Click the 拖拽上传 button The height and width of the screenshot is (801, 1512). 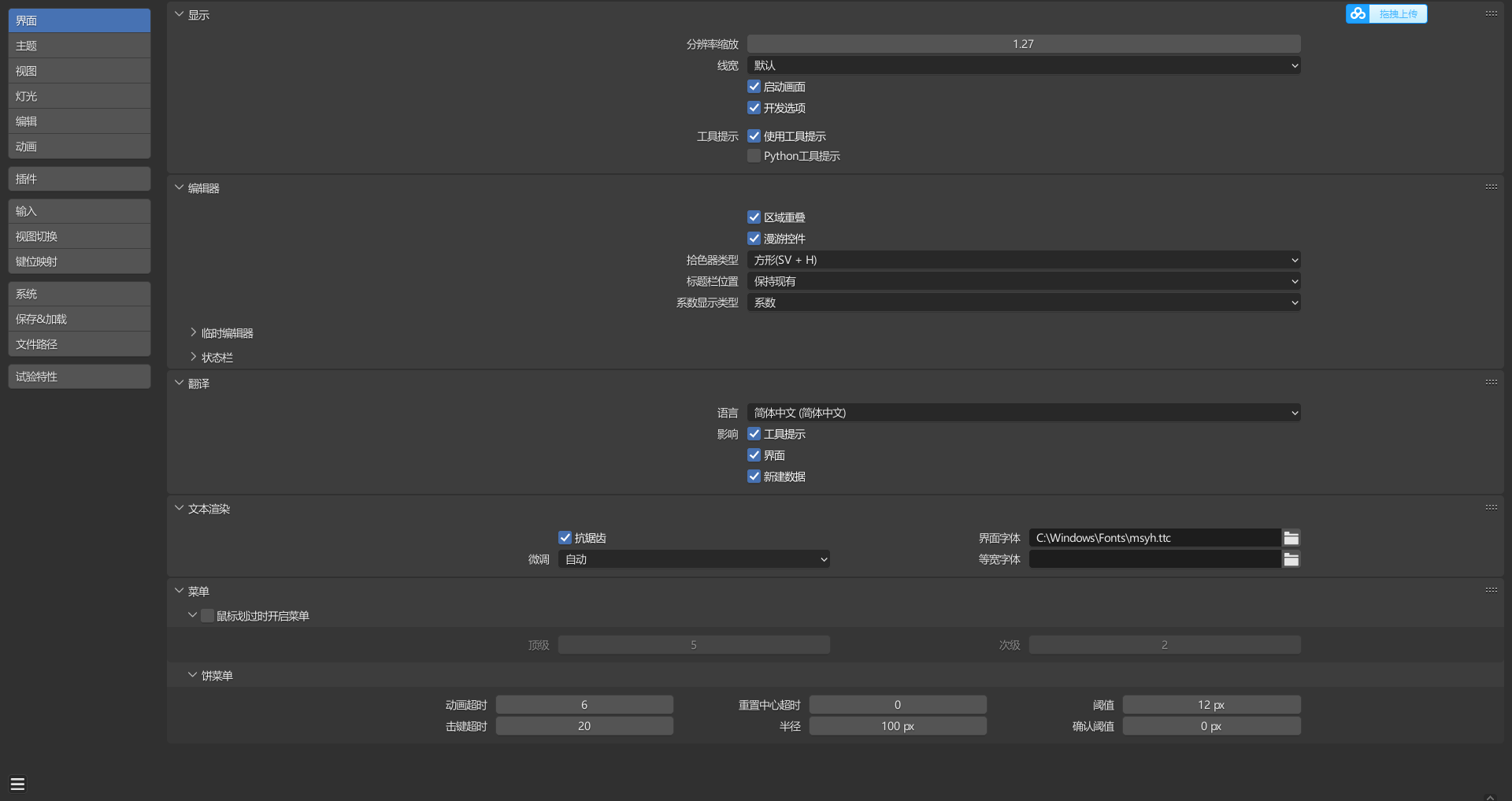coord(1398,13)
